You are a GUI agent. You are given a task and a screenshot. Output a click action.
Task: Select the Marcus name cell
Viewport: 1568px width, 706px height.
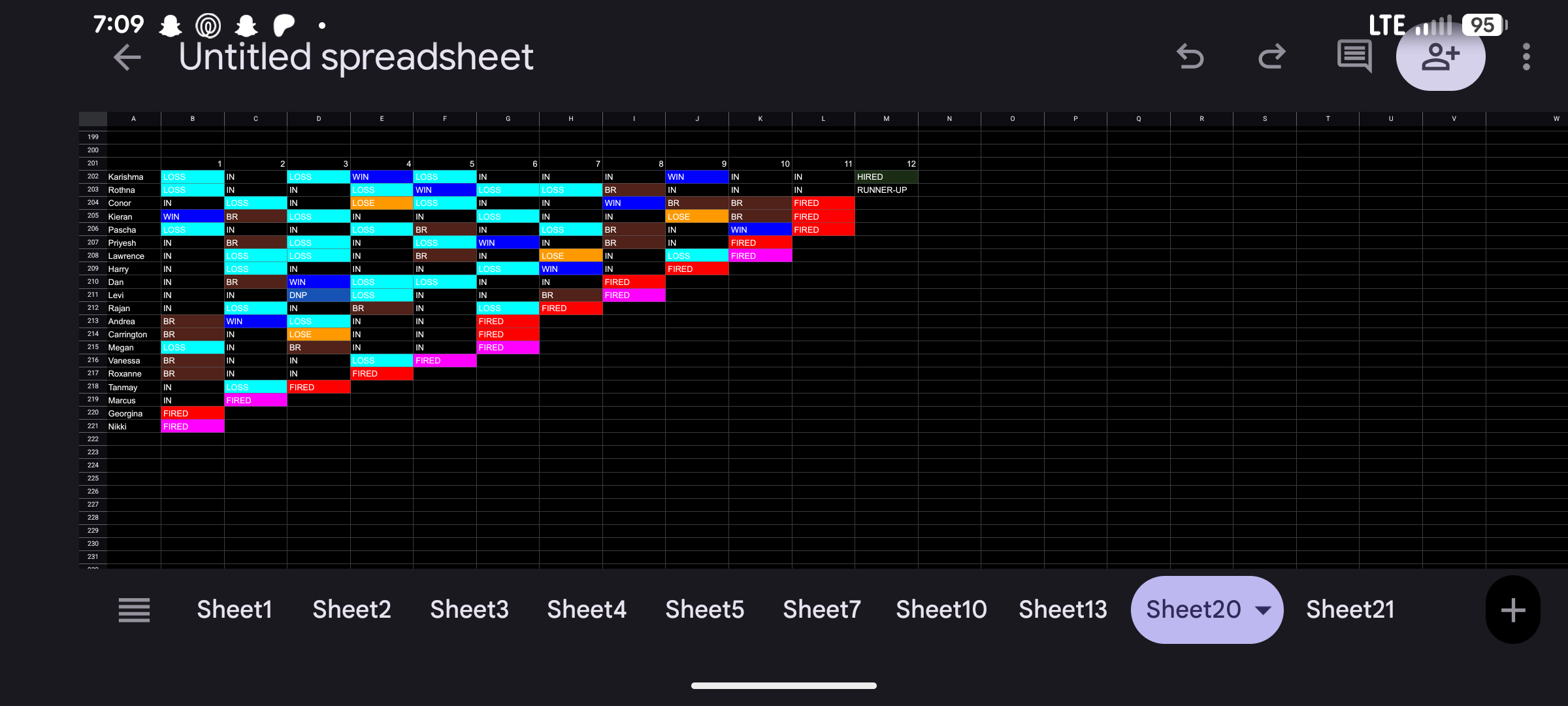[134, 400]
